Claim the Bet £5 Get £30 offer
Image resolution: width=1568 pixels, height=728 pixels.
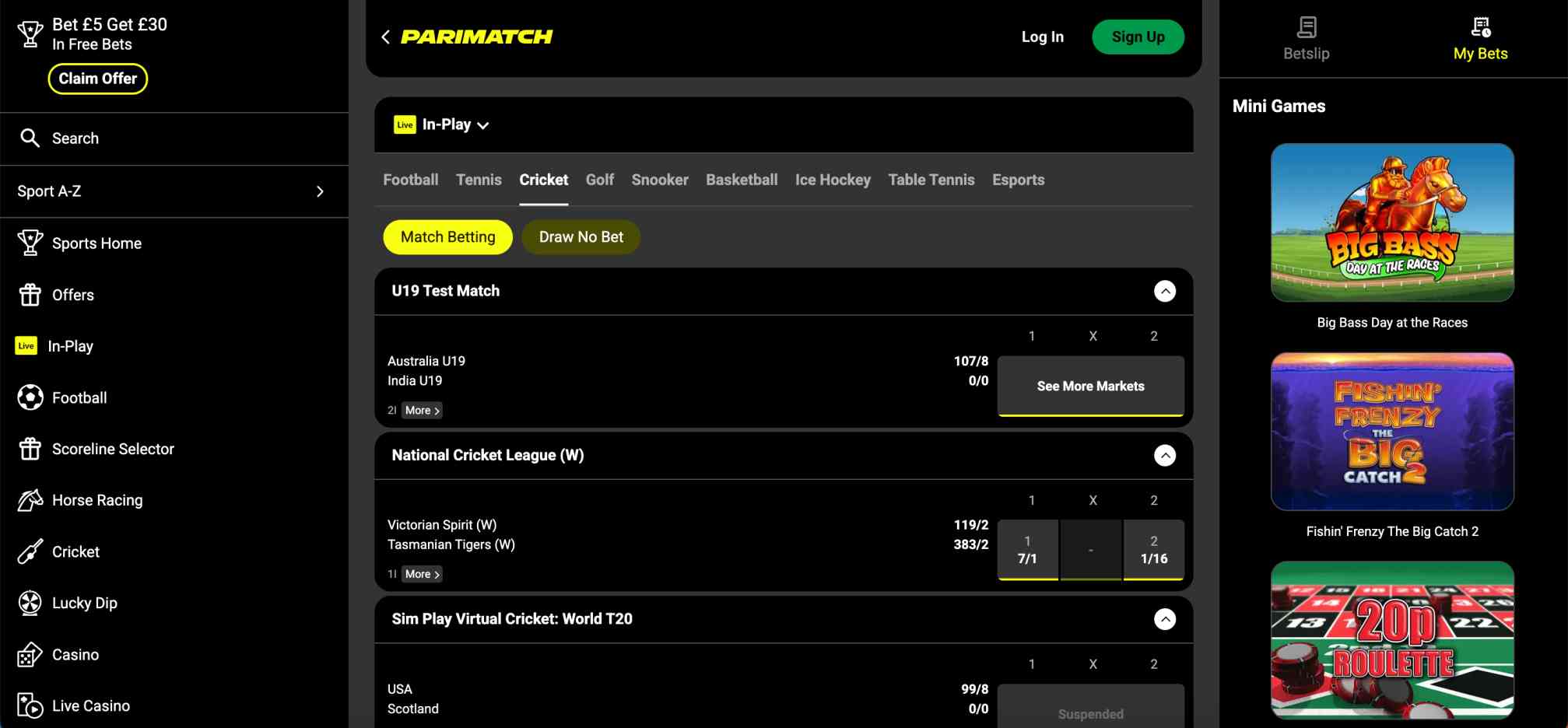point(97,79)
